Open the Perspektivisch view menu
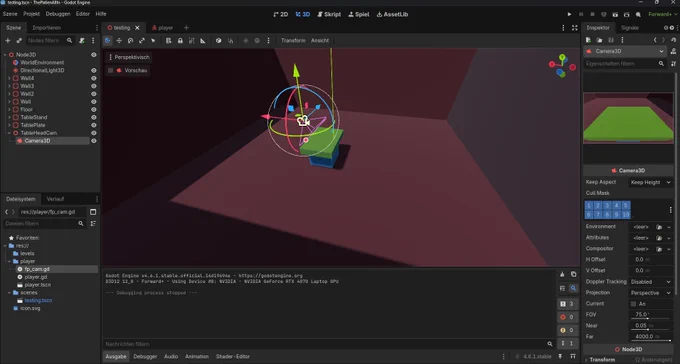 tap(128, 57)
